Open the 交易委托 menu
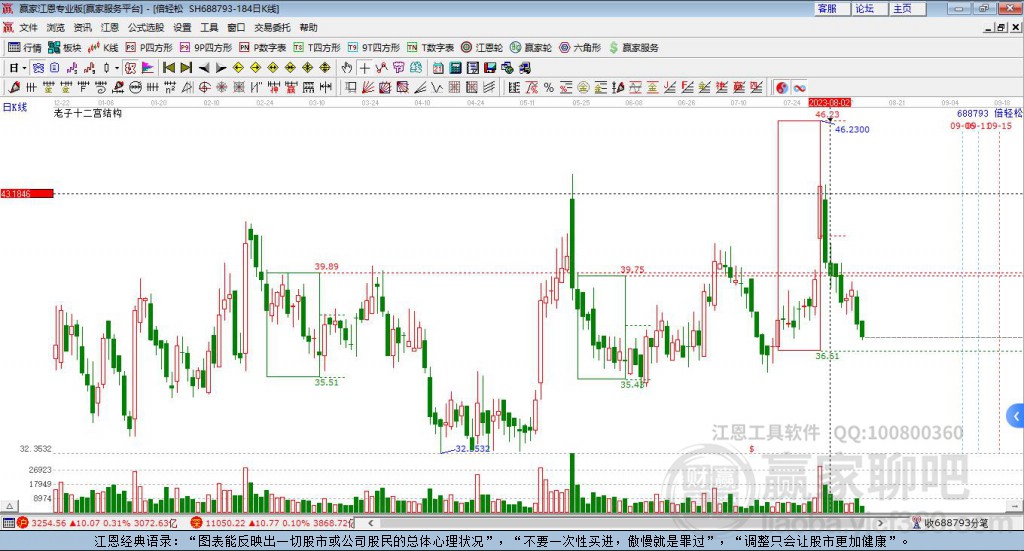This screenshot has height=551, width=1024. (x=272, y=27)
